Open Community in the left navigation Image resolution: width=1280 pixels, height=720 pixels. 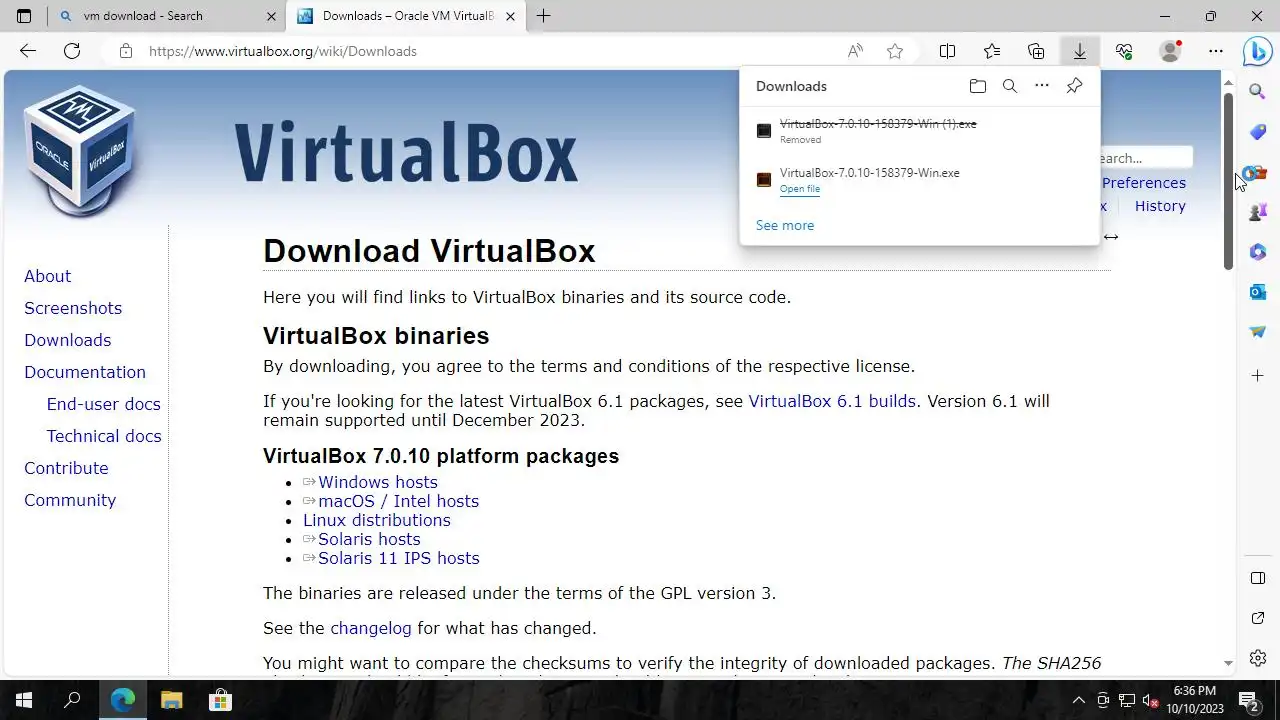click(70, 500)
